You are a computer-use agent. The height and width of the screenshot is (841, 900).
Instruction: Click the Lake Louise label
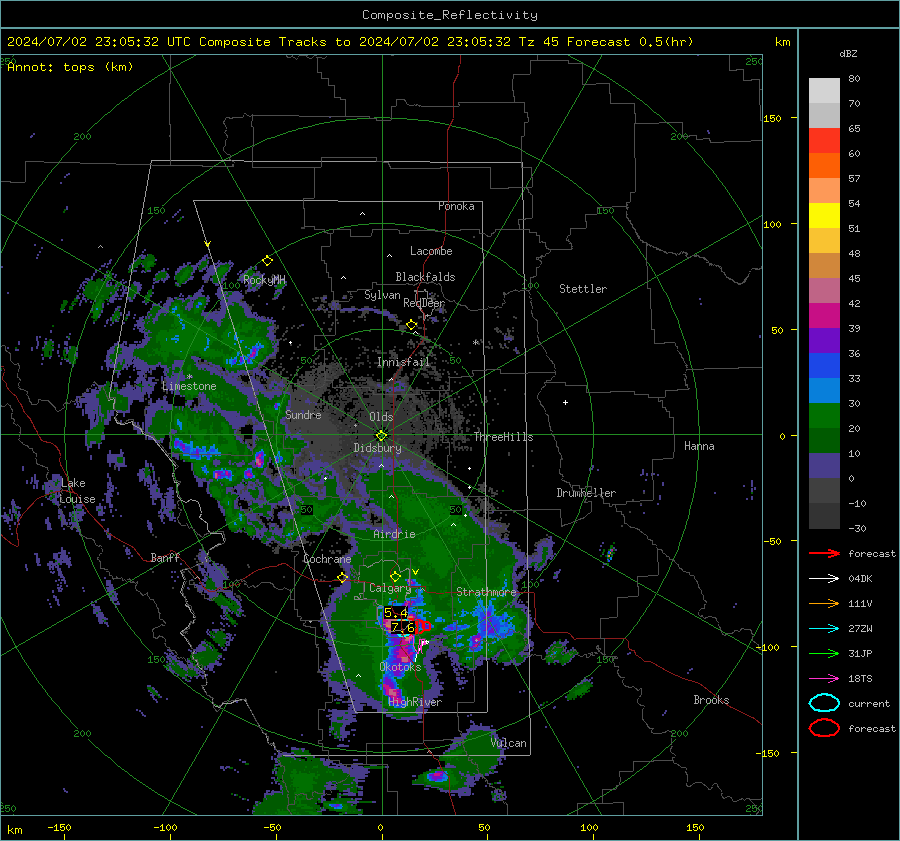coord(77,491)
